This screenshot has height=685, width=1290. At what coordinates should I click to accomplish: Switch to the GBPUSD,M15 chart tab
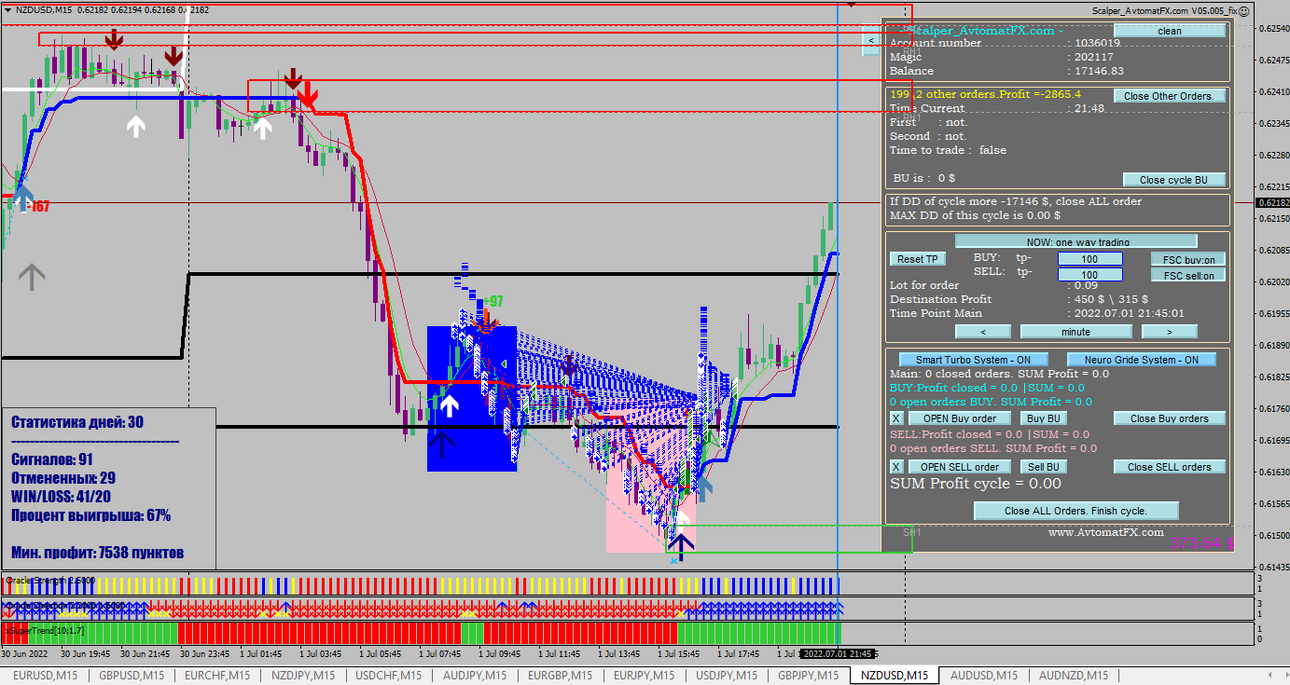click(x=130, y=676)
